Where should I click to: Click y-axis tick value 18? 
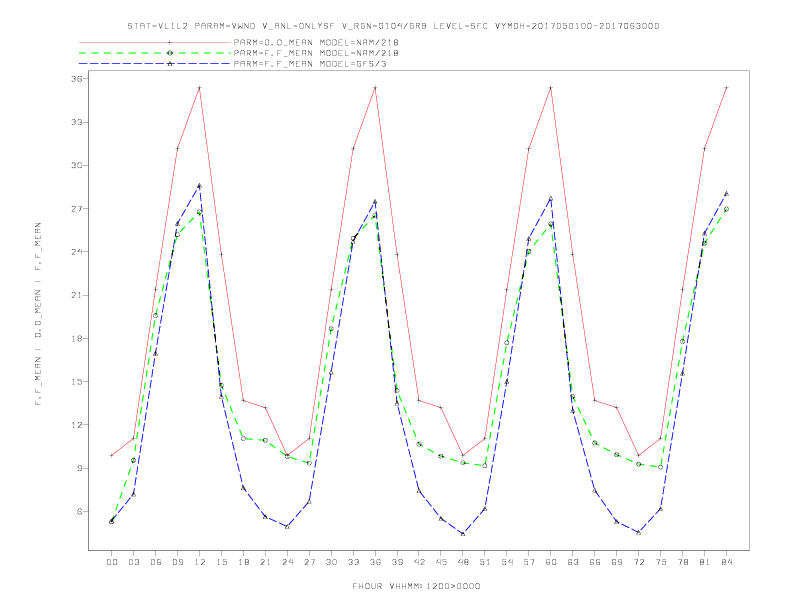click(76, 339)
